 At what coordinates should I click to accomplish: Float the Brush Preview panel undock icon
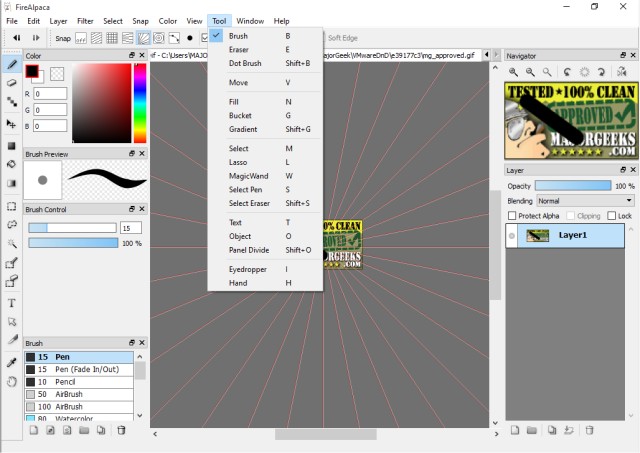click(x=132, y=153)
